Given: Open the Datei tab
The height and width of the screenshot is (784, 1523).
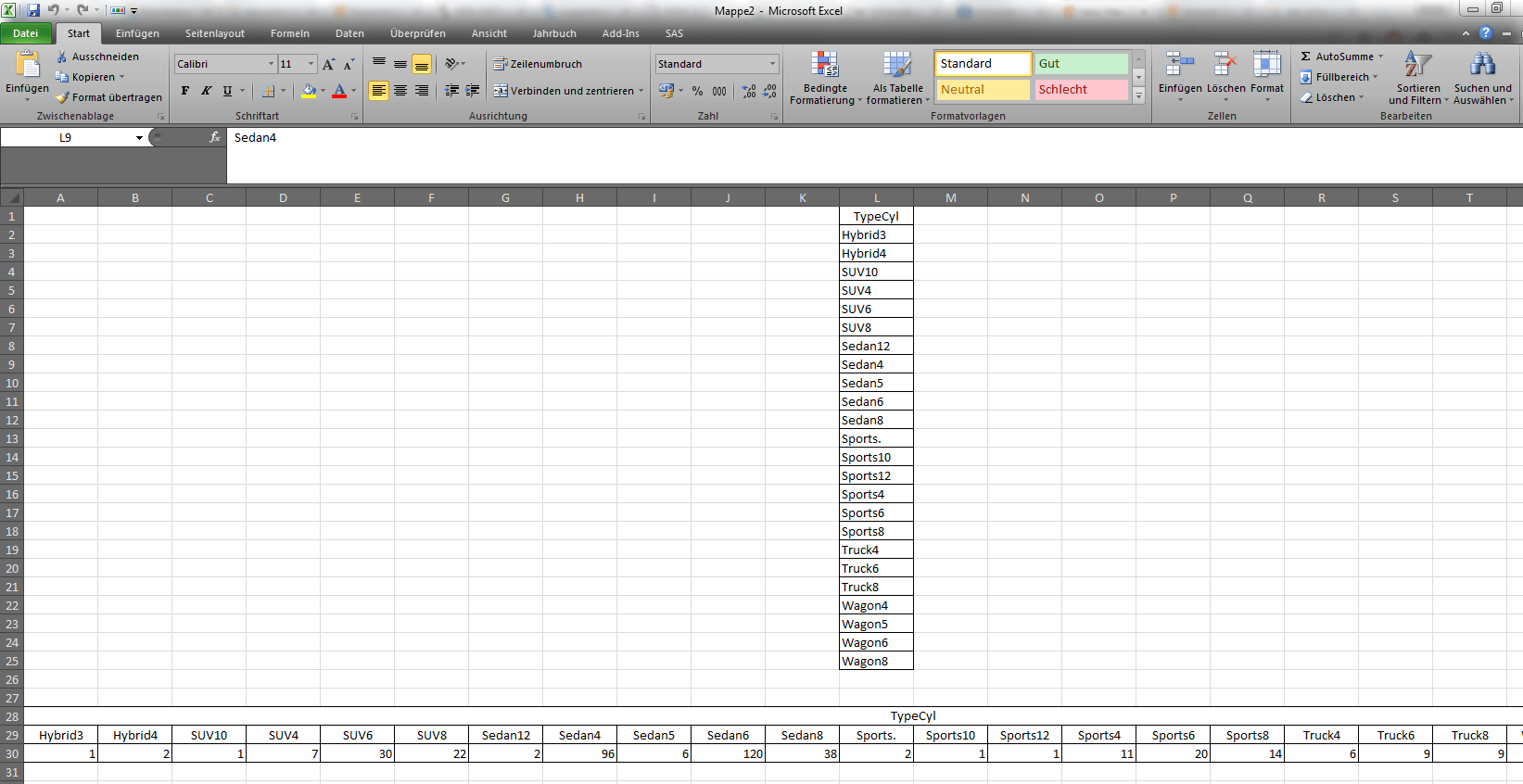Looking at the screenshot, I should pos(26,33).
